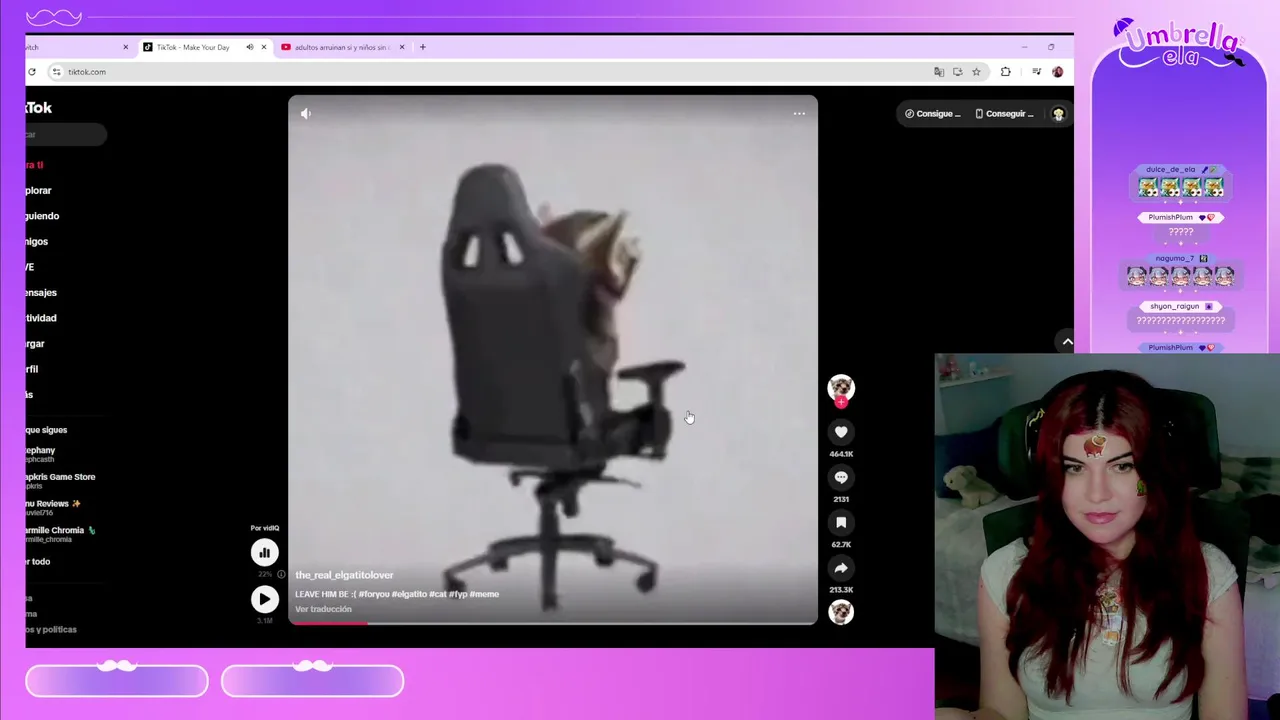Open the vidIQ bar chart stats button

point(265,552)
